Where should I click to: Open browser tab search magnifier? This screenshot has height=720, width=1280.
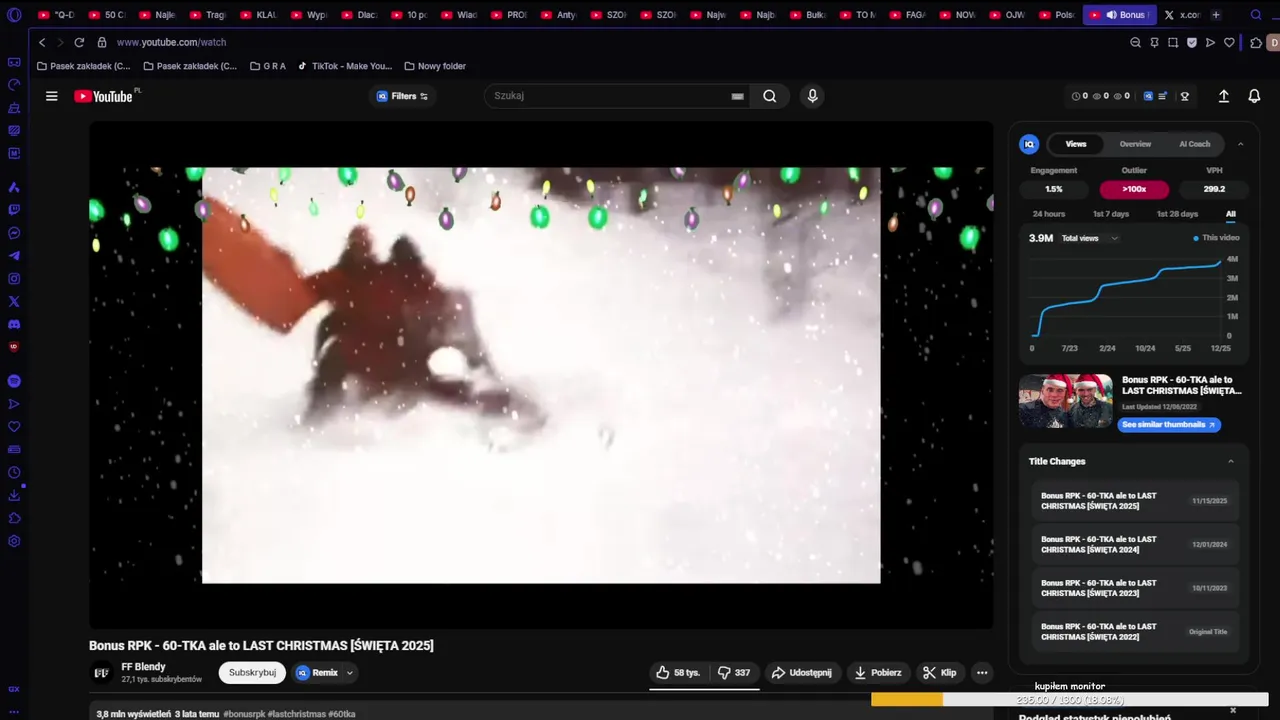pyautogui.click(x=1256, y=15)
